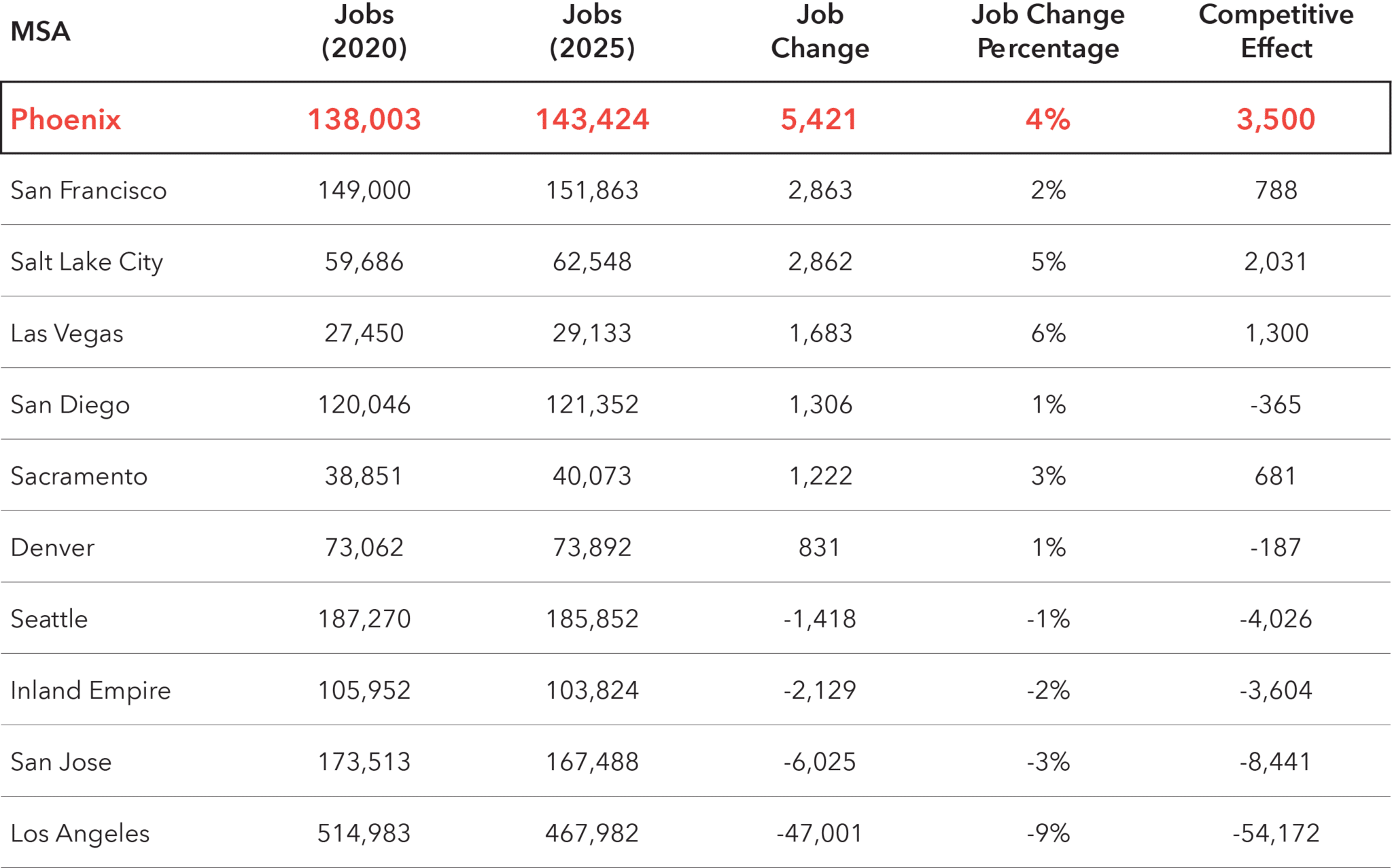The image size is (1392, 868).
Task: Click the Los Angeles row label
Action: pos(80,833)
